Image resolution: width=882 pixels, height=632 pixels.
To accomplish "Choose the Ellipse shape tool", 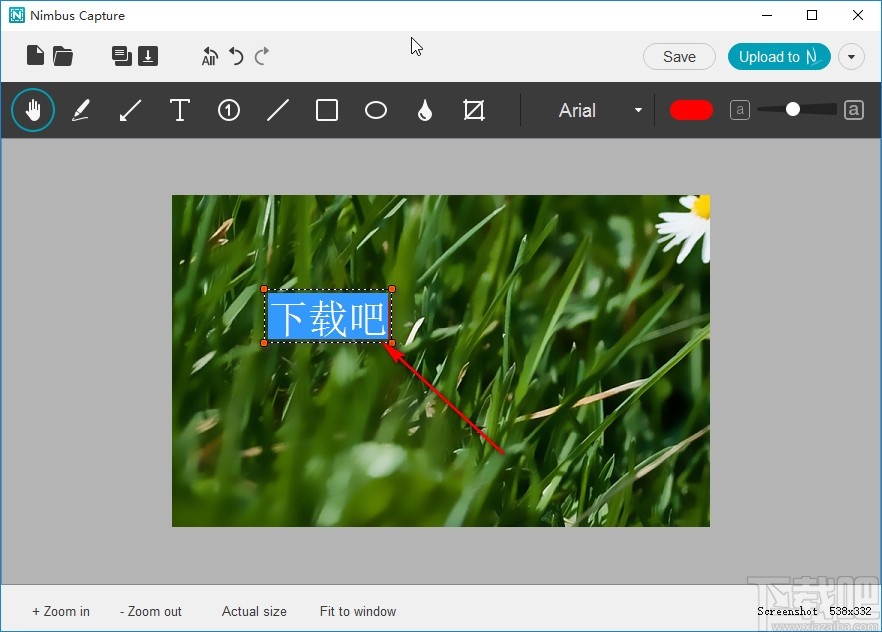I will (376, 110).
